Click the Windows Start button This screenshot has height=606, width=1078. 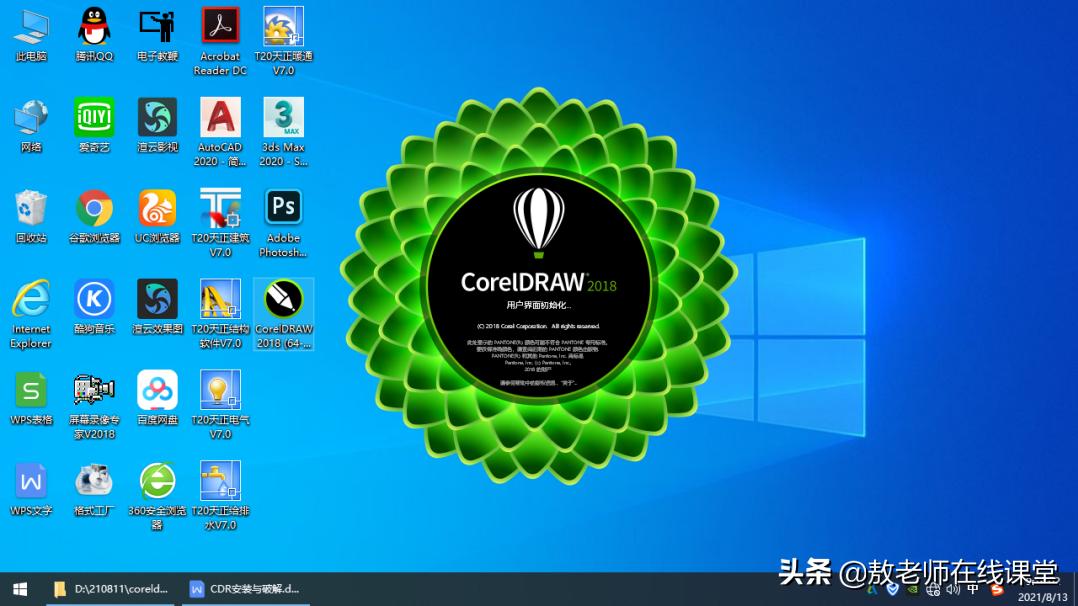coord(18,590)
